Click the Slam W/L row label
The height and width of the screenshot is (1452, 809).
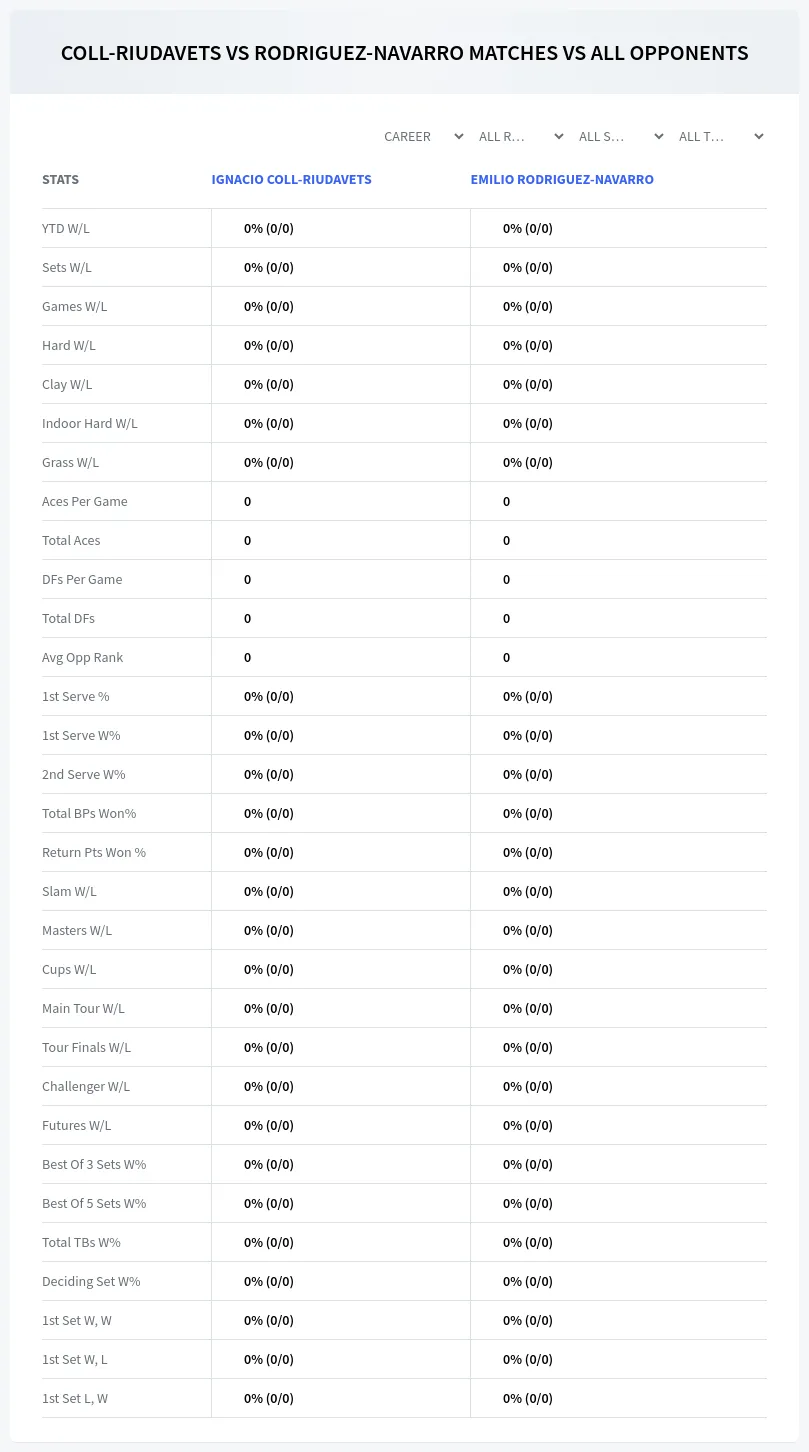coord(69,891)
